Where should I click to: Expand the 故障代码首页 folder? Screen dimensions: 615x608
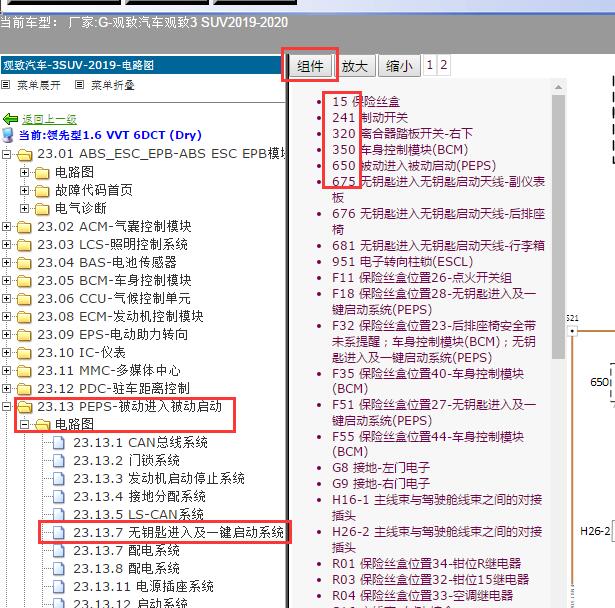click(x=24, y=190)
